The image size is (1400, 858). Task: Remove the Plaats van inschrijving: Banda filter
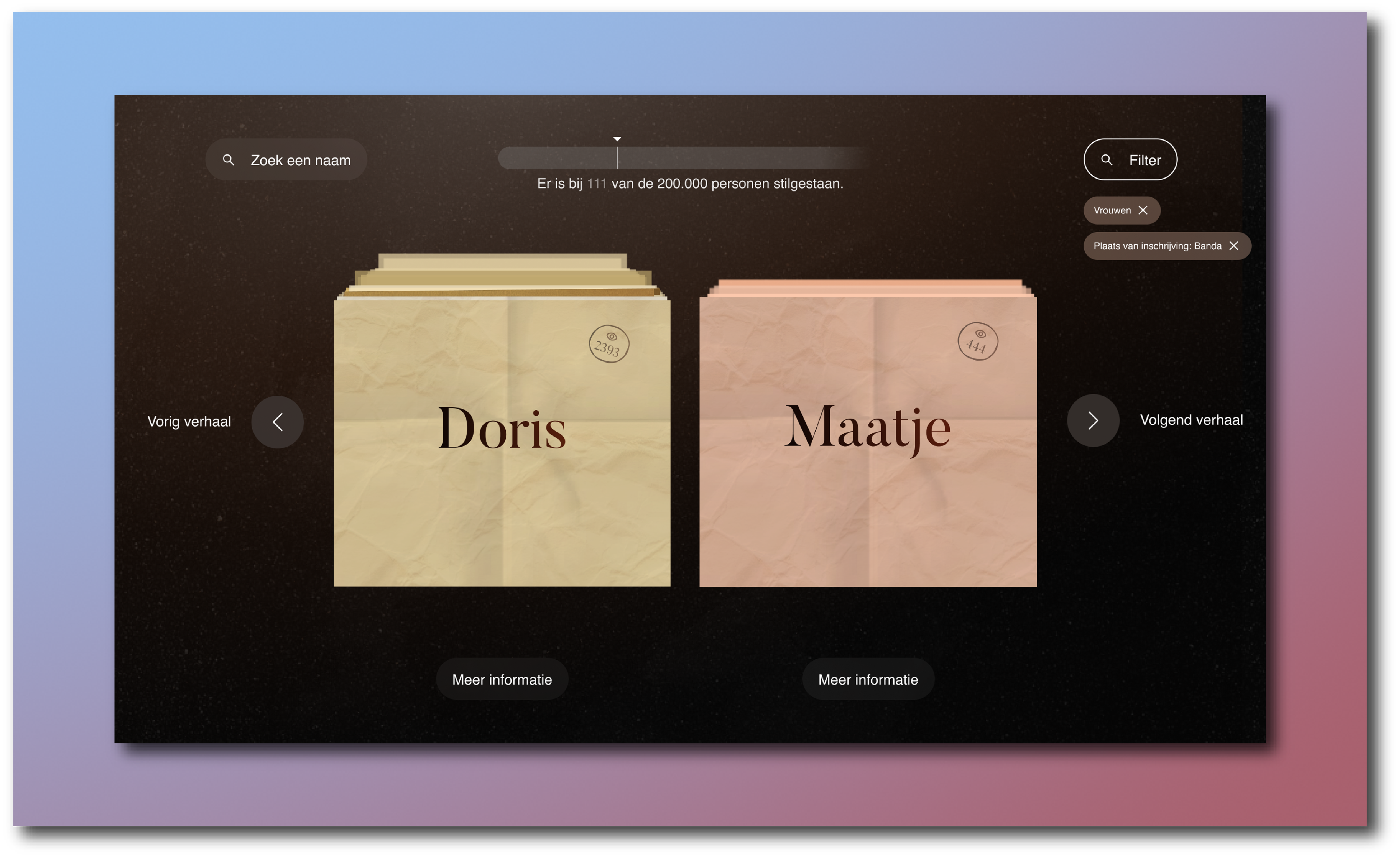point(1233,246)
